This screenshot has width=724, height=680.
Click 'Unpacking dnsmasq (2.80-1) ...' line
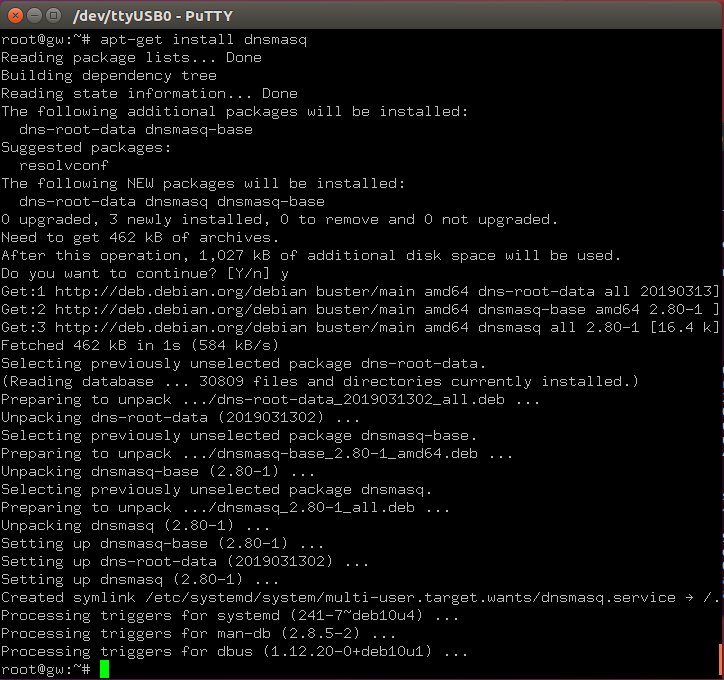(136, 526)
